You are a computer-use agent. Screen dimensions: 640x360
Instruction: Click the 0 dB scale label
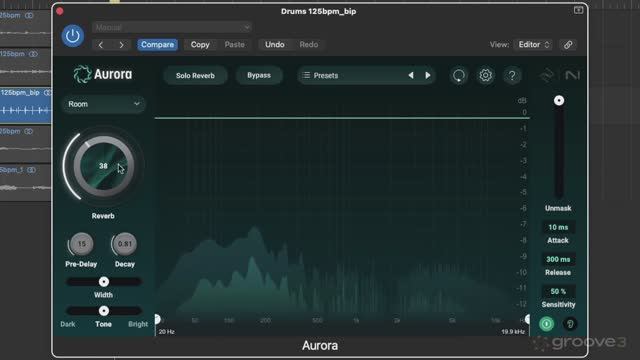(x=524, y=113)
